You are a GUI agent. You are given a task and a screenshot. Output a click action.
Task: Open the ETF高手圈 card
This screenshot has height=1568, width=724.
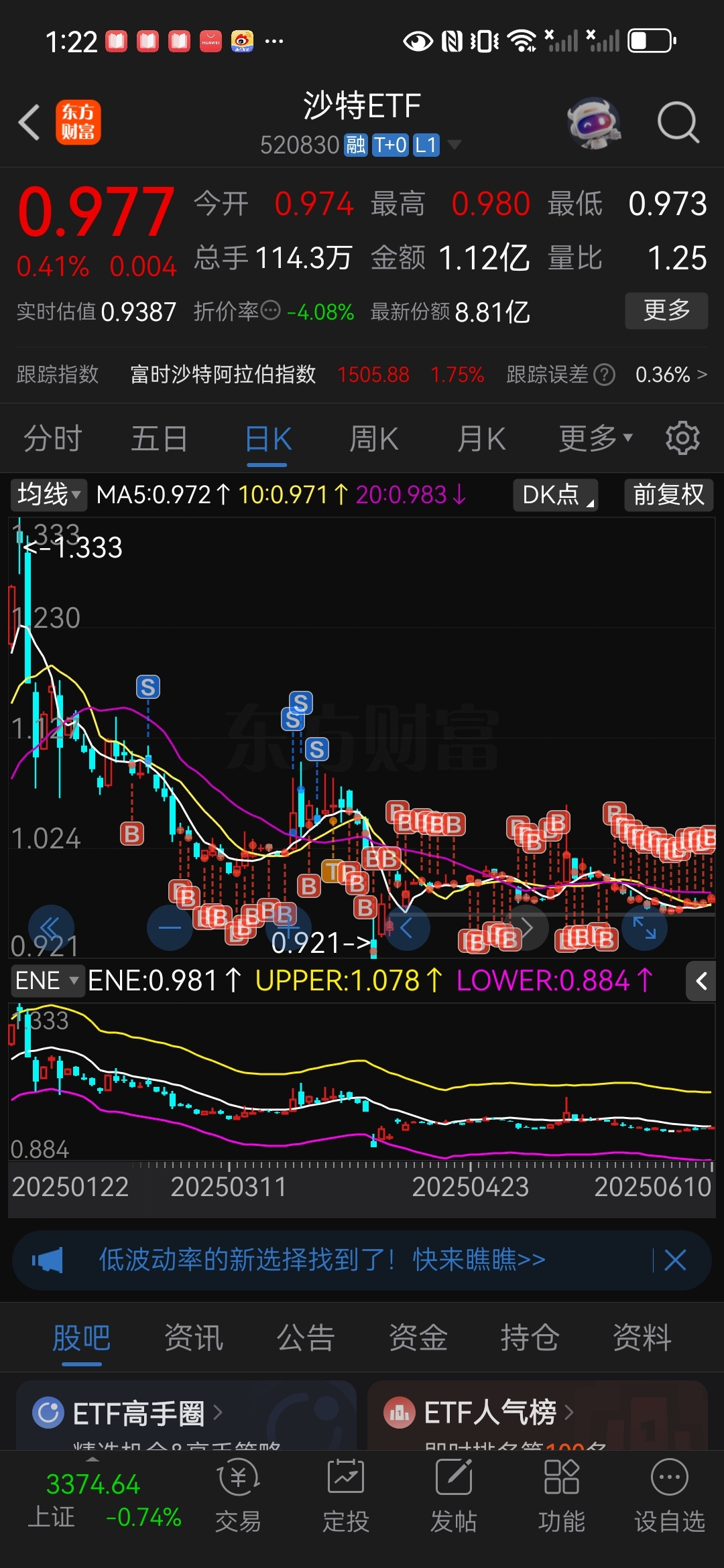tap(186, 1415)
